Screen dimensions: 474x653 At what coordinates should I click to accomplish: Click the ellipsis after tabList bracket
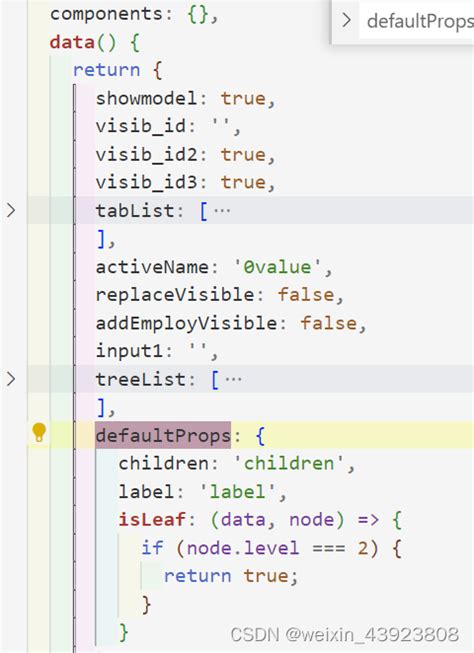coord(222,211)
